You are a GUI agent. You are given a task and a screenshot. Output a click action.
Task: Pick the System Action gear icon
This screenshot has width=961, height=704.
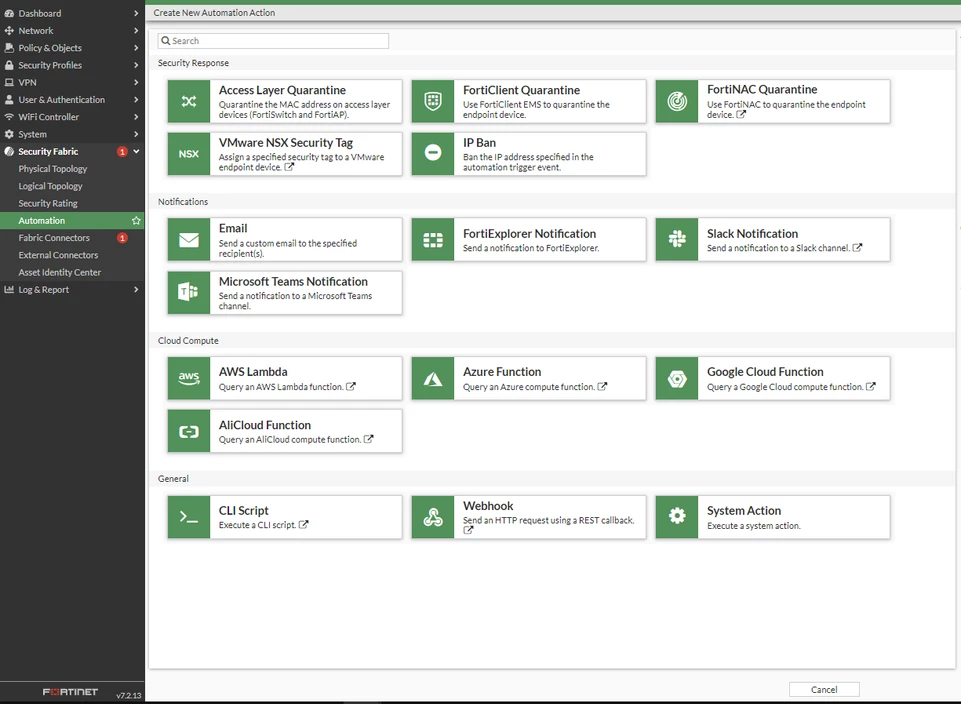677,517
